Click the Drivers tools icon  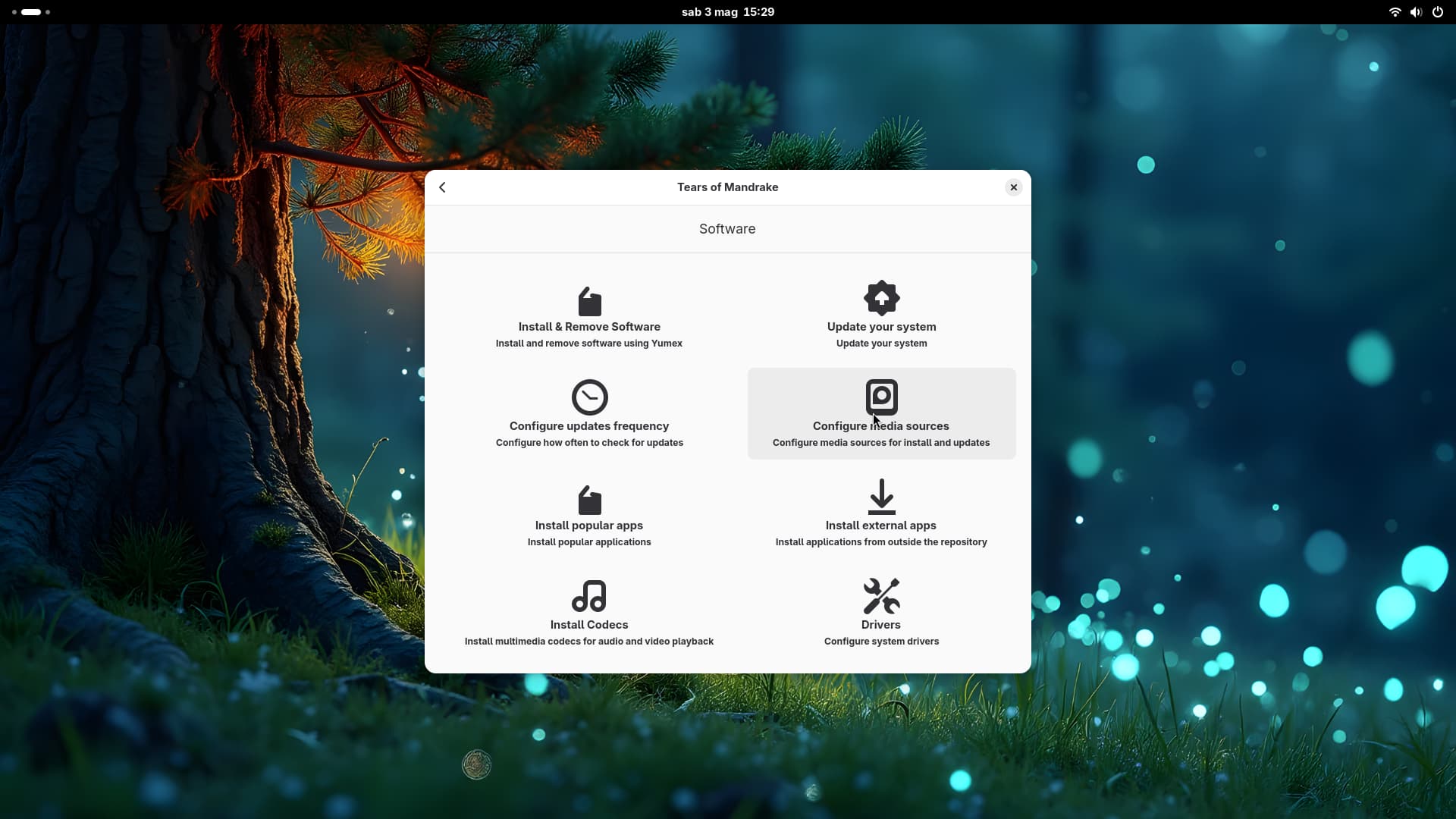click(x=881, y=596)
